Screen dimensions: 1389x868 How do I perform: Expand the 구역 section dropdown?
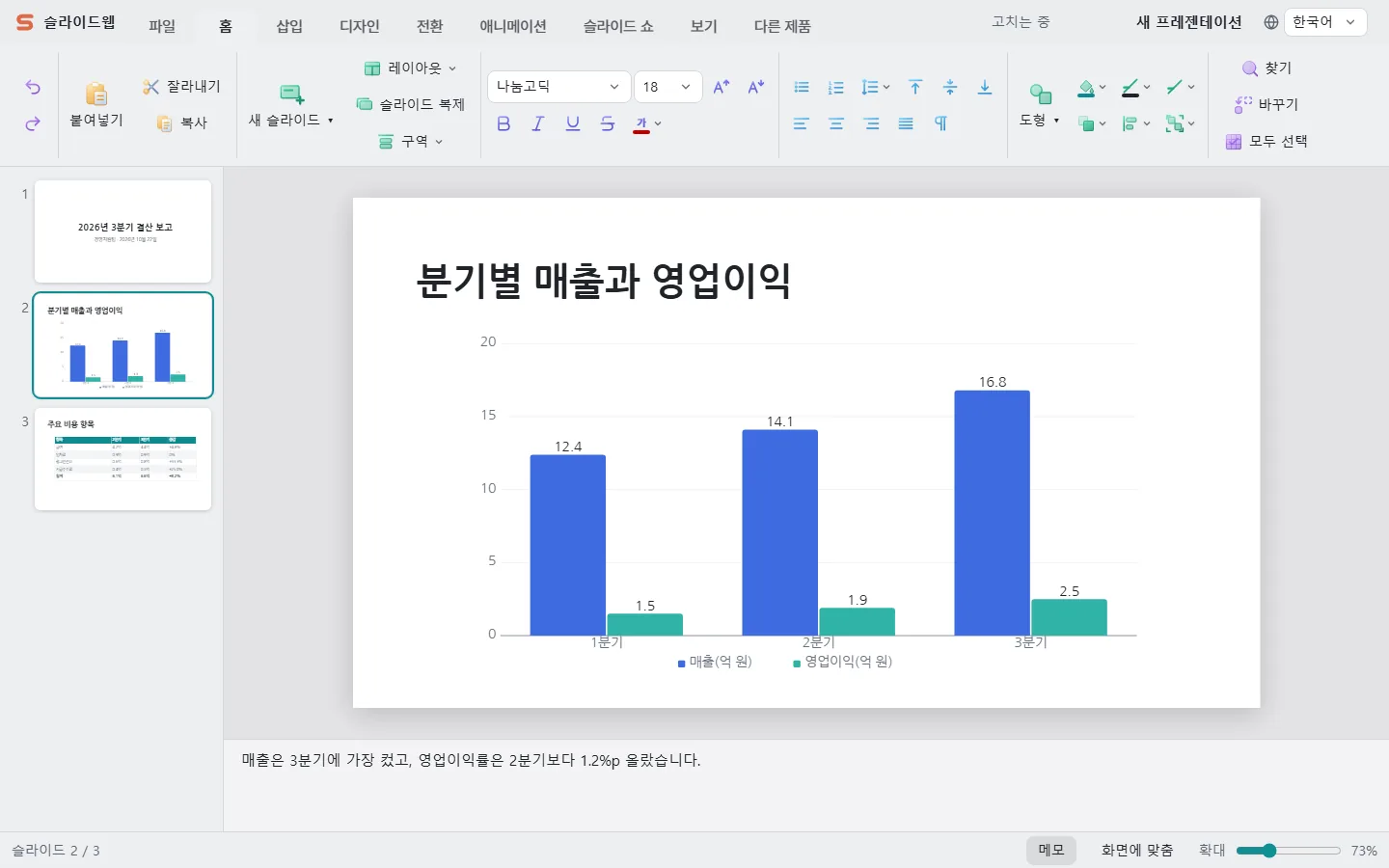pyautogui.click(x=412, y=142)
